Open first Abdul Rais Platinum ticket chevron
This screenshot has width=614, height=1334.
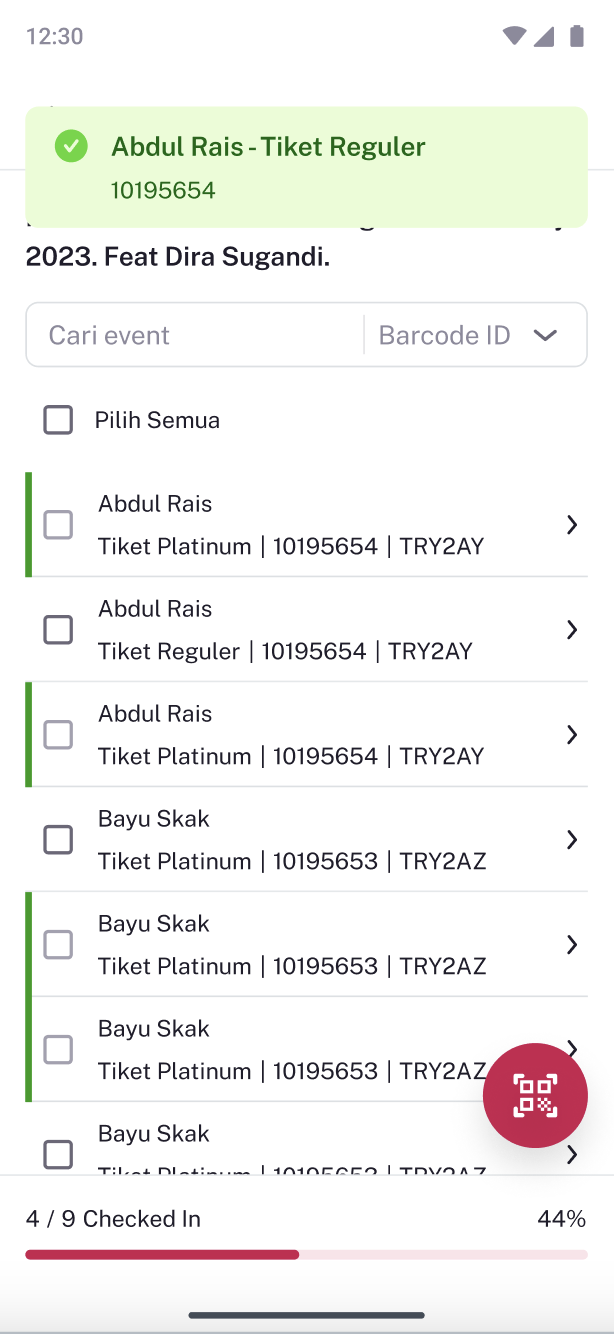coord(572,525)
